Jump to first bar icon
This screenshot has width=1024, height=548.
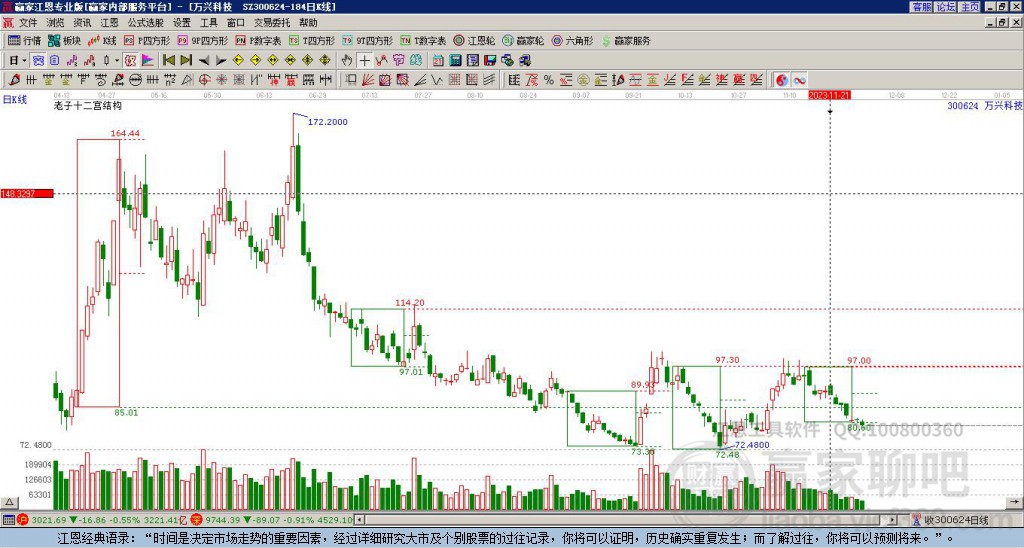point(168,61)
